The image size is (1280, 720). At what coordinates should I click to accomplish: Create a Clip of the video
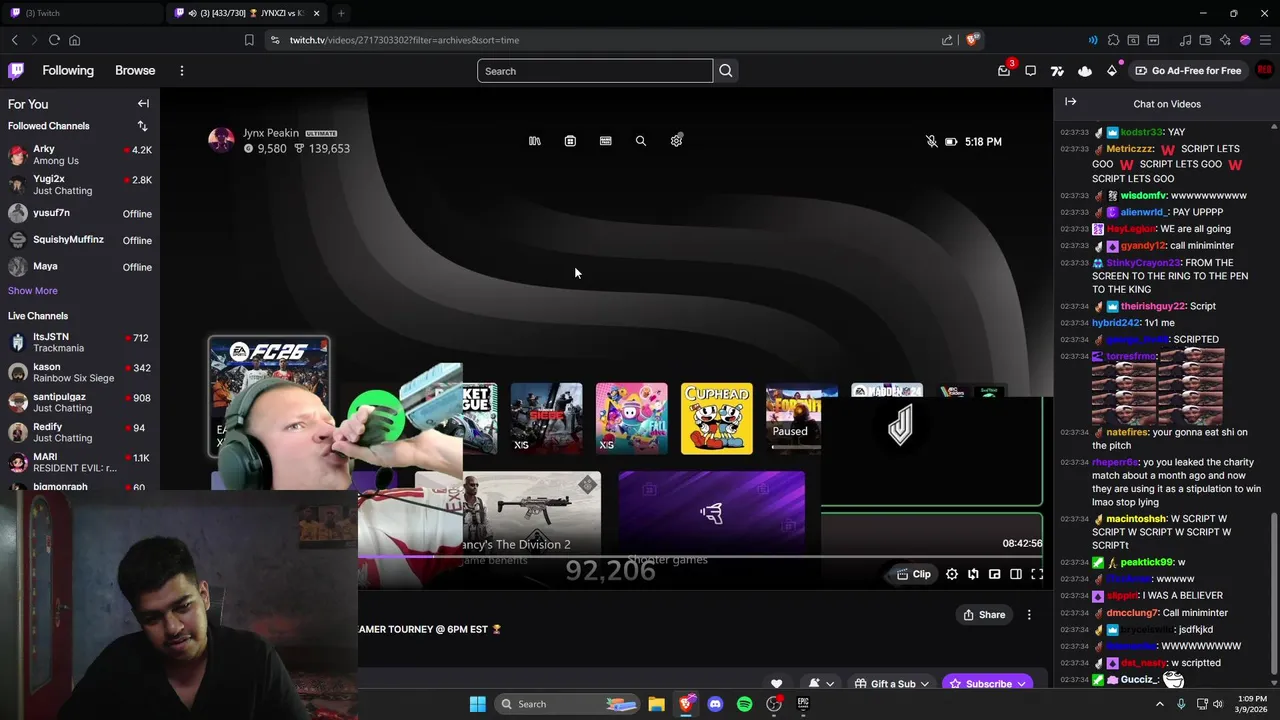tap(914, 574)
